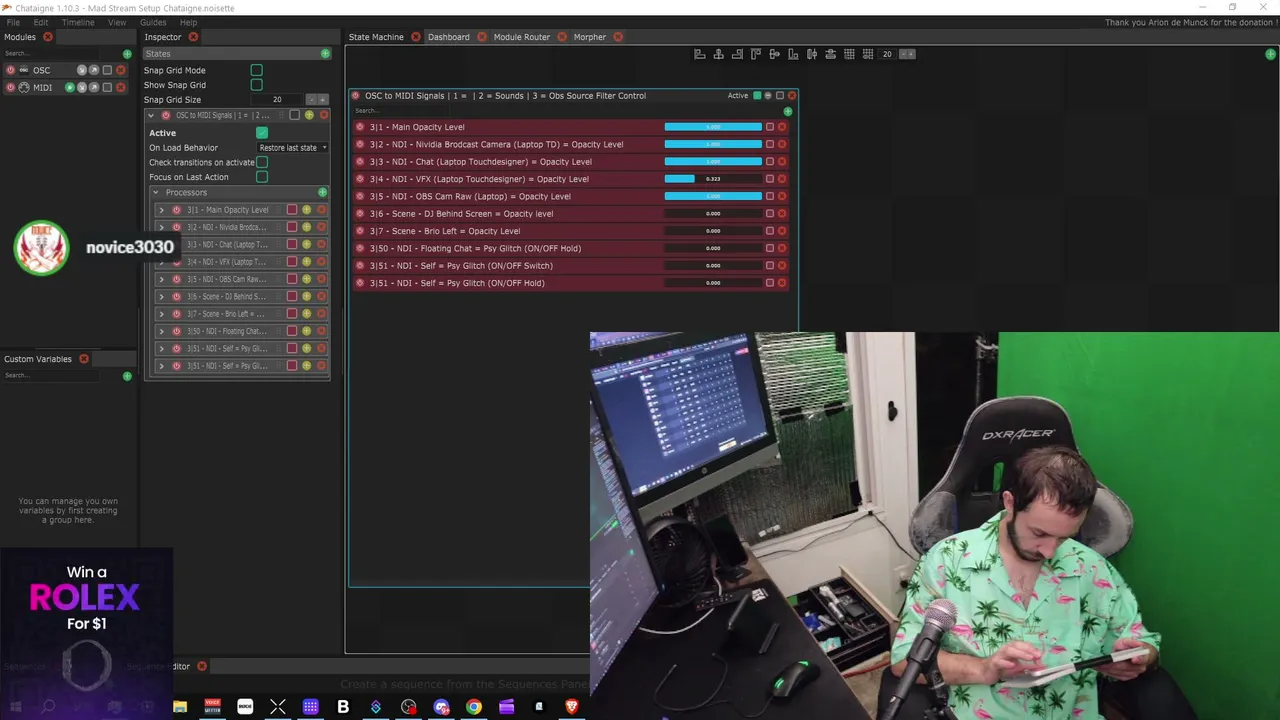Viewport: 1280px width, 720px height.
Task: Enable Show Snap Grid checkbox
Action: tap(257, 85)
